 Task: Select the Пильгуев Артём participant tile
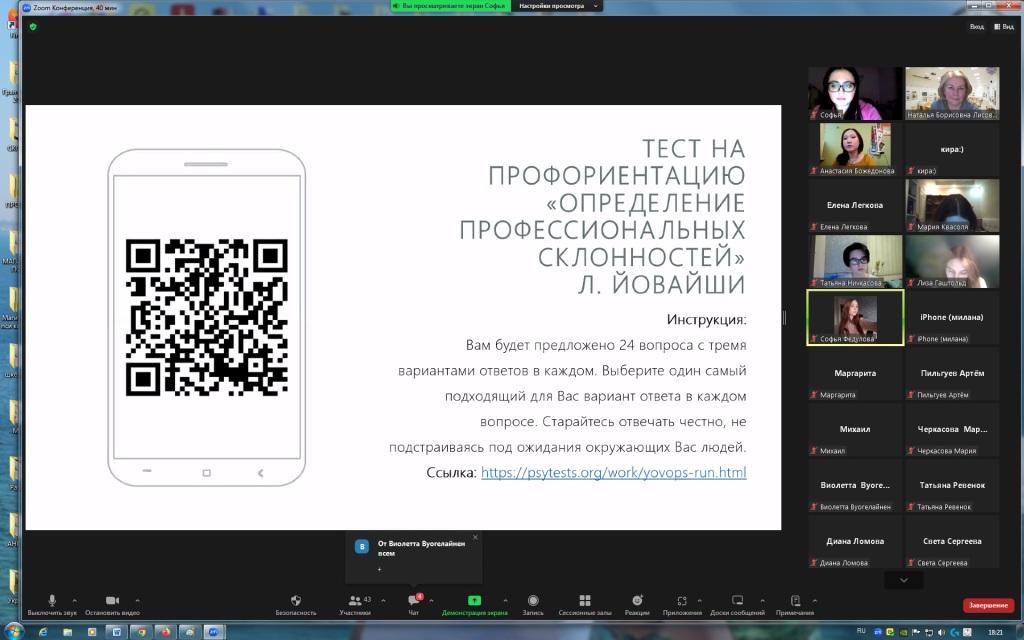click(952, 374)
